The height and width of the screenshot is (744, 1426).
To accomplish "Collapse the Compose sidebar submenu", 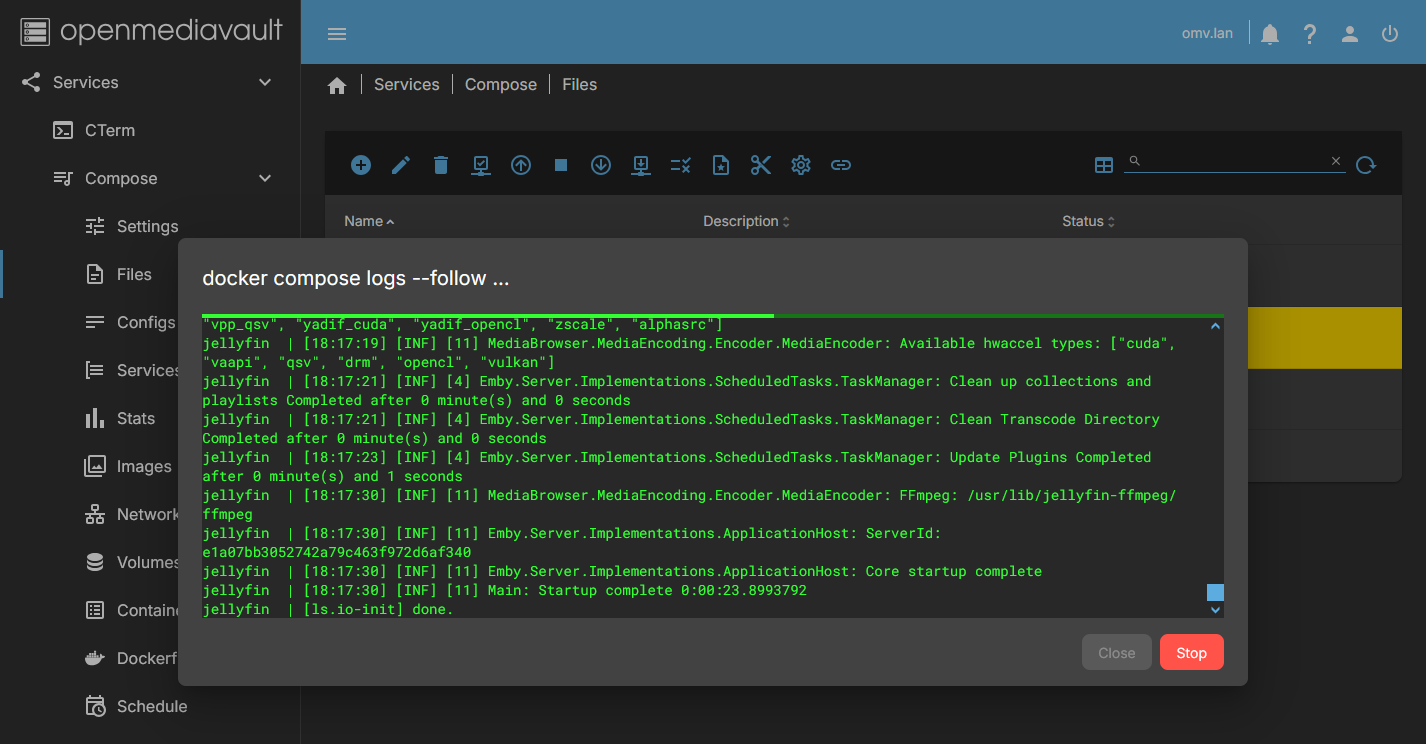I will 265,178.
